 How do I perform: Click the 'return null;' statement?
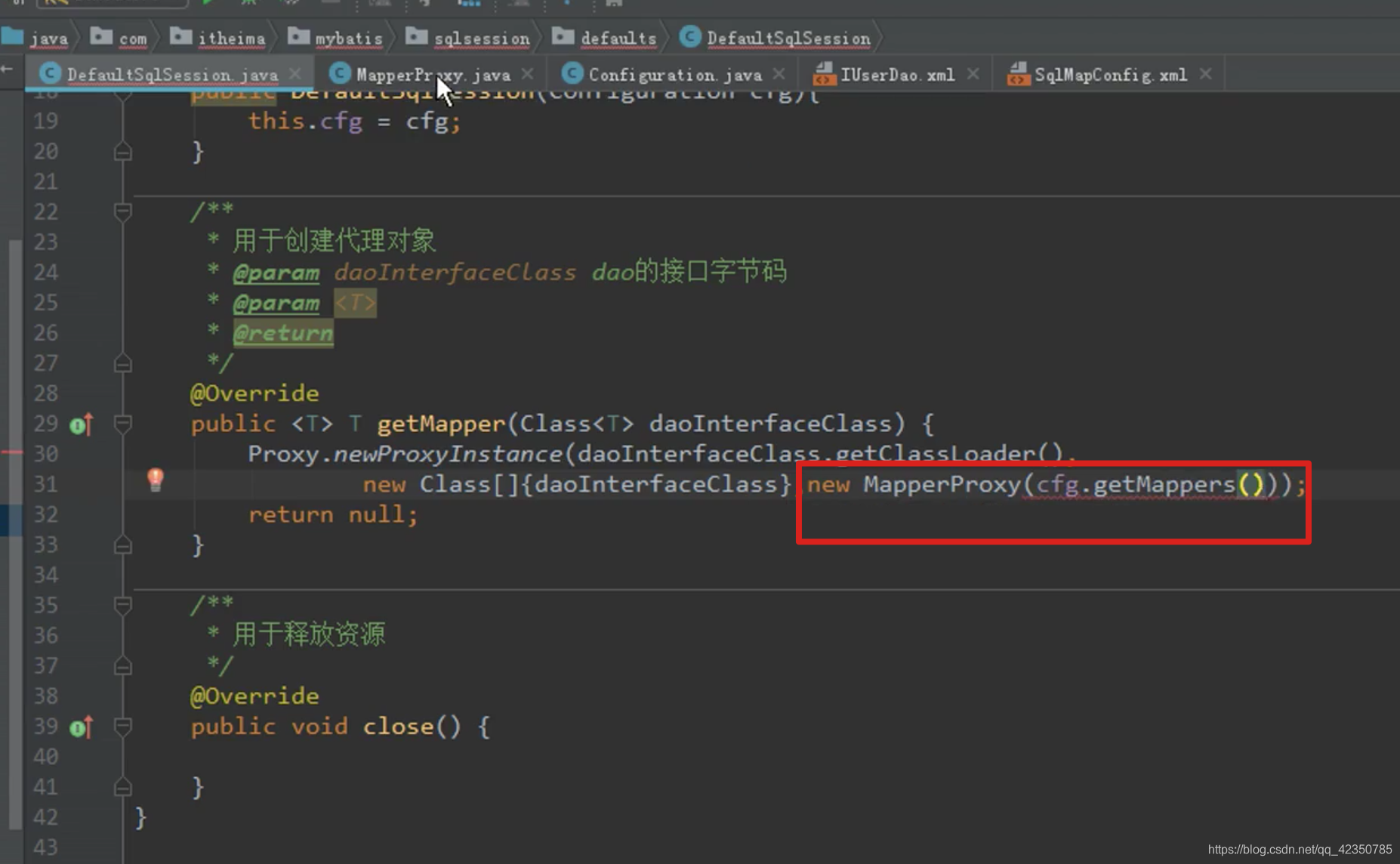point(333,514)
